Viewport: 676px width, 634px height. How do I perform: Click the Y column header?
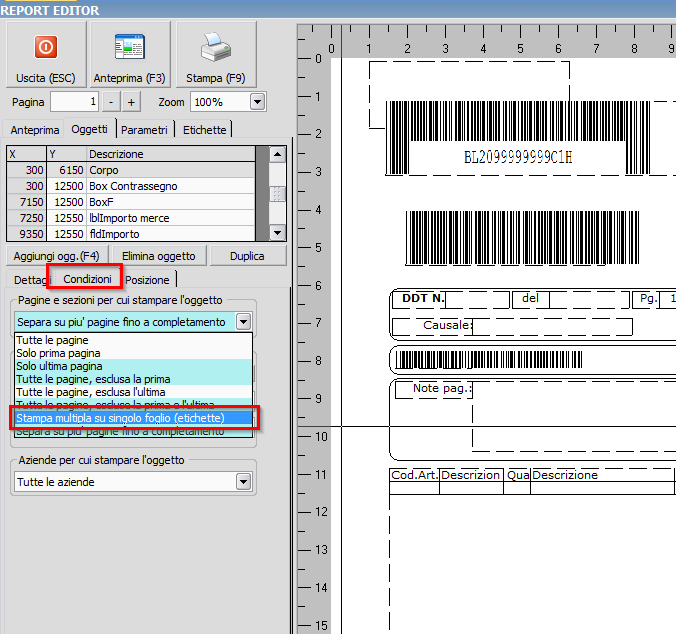67,154
